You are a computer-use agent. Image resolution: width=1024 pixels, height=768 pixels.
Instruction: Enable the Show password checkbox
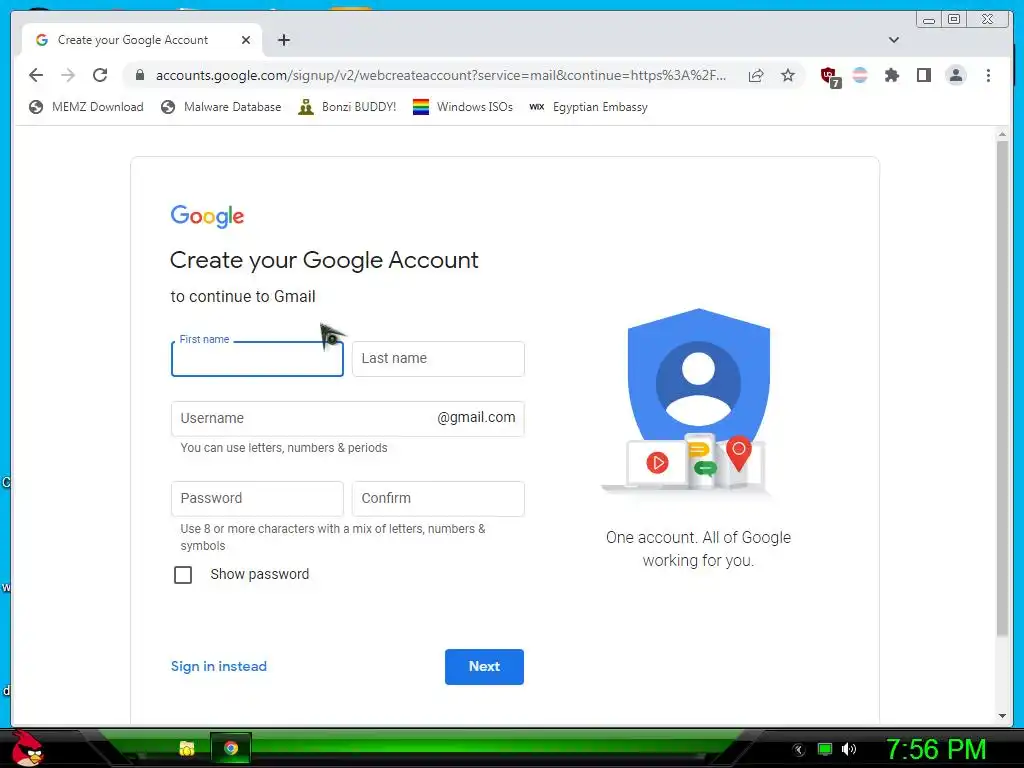point(183,575)
